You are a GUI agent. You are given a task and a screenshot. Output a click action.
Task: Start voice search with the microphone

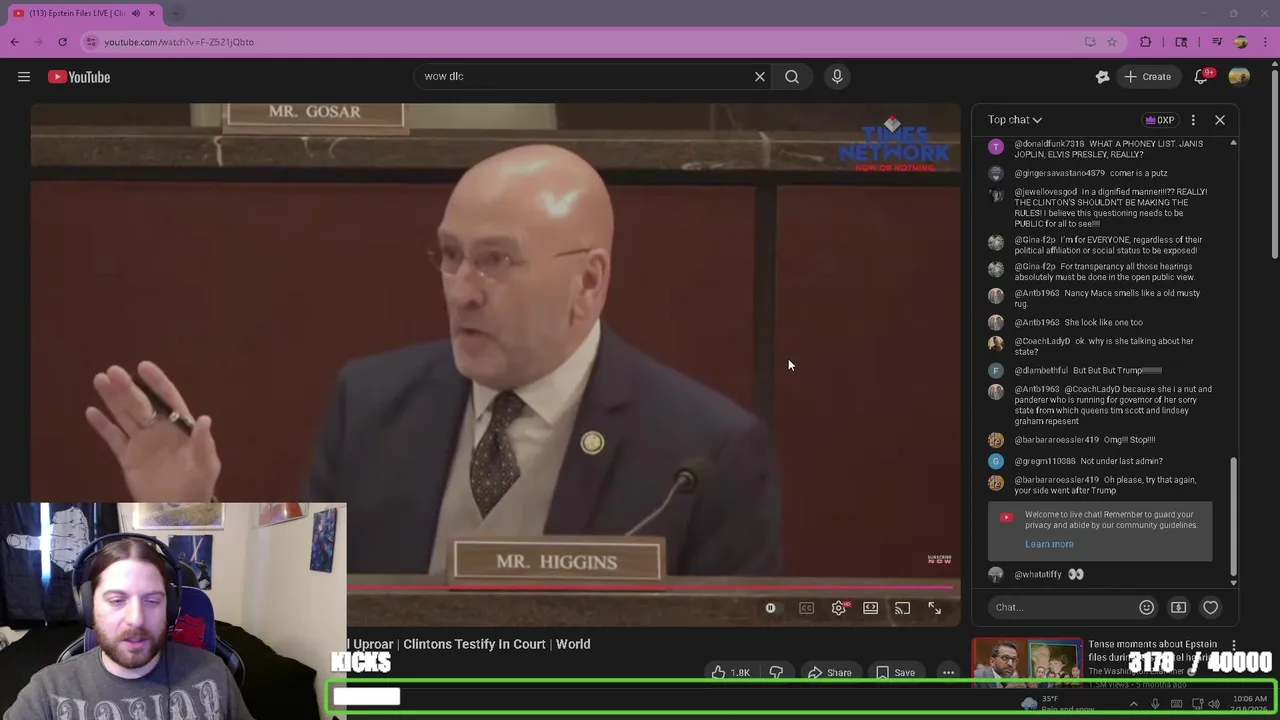point(837,76)
